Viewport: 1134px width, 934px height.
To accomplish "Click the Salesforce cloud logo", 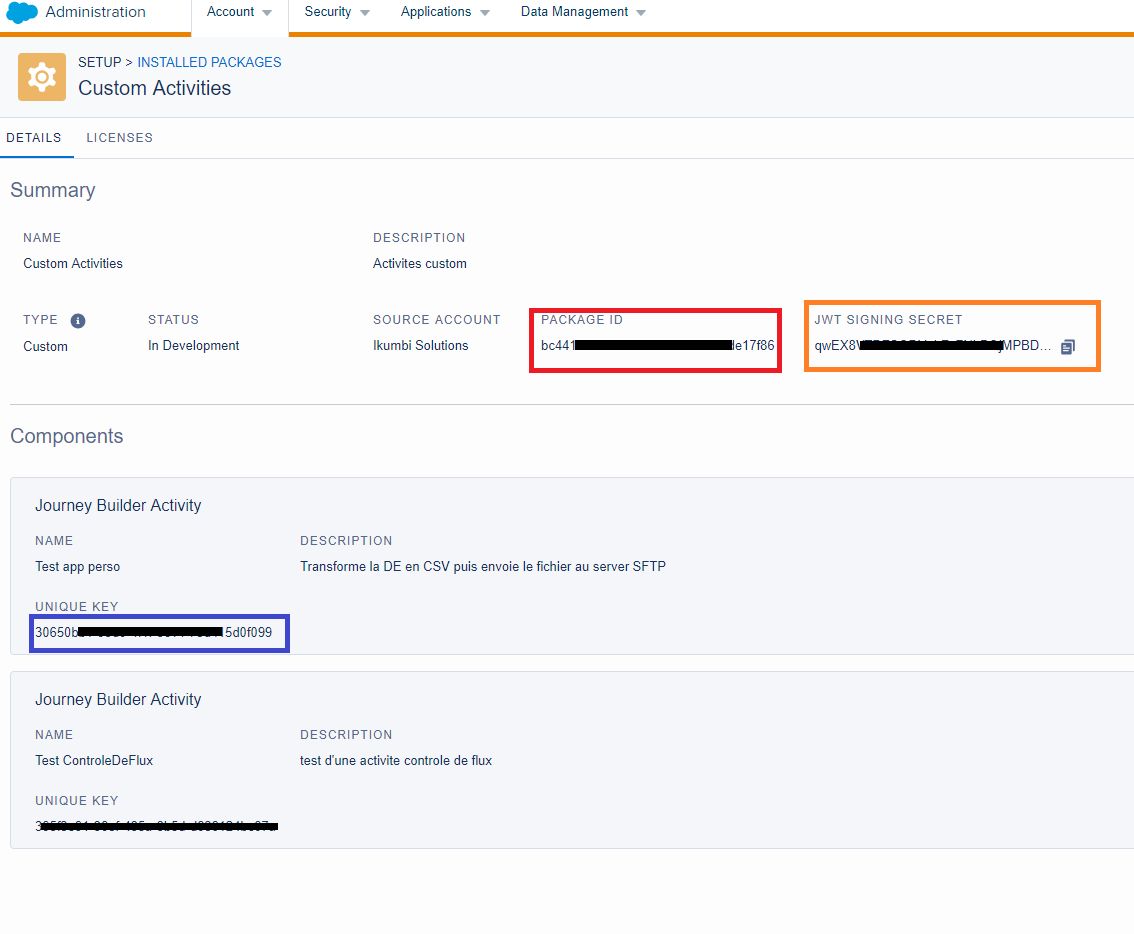I will point(22,12).
